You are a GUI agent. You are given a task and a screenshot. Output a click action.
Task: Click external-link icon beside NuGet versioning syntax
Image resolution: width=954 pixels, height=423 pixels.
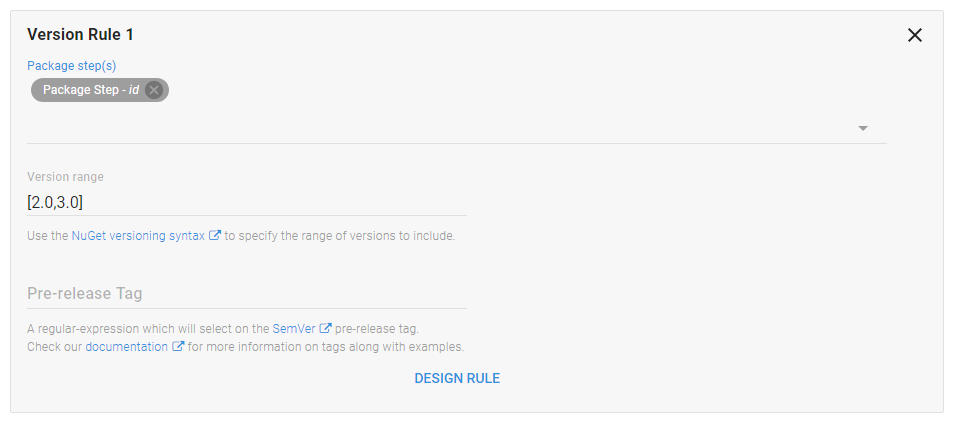pyautogui.click(x=215, y=236)
